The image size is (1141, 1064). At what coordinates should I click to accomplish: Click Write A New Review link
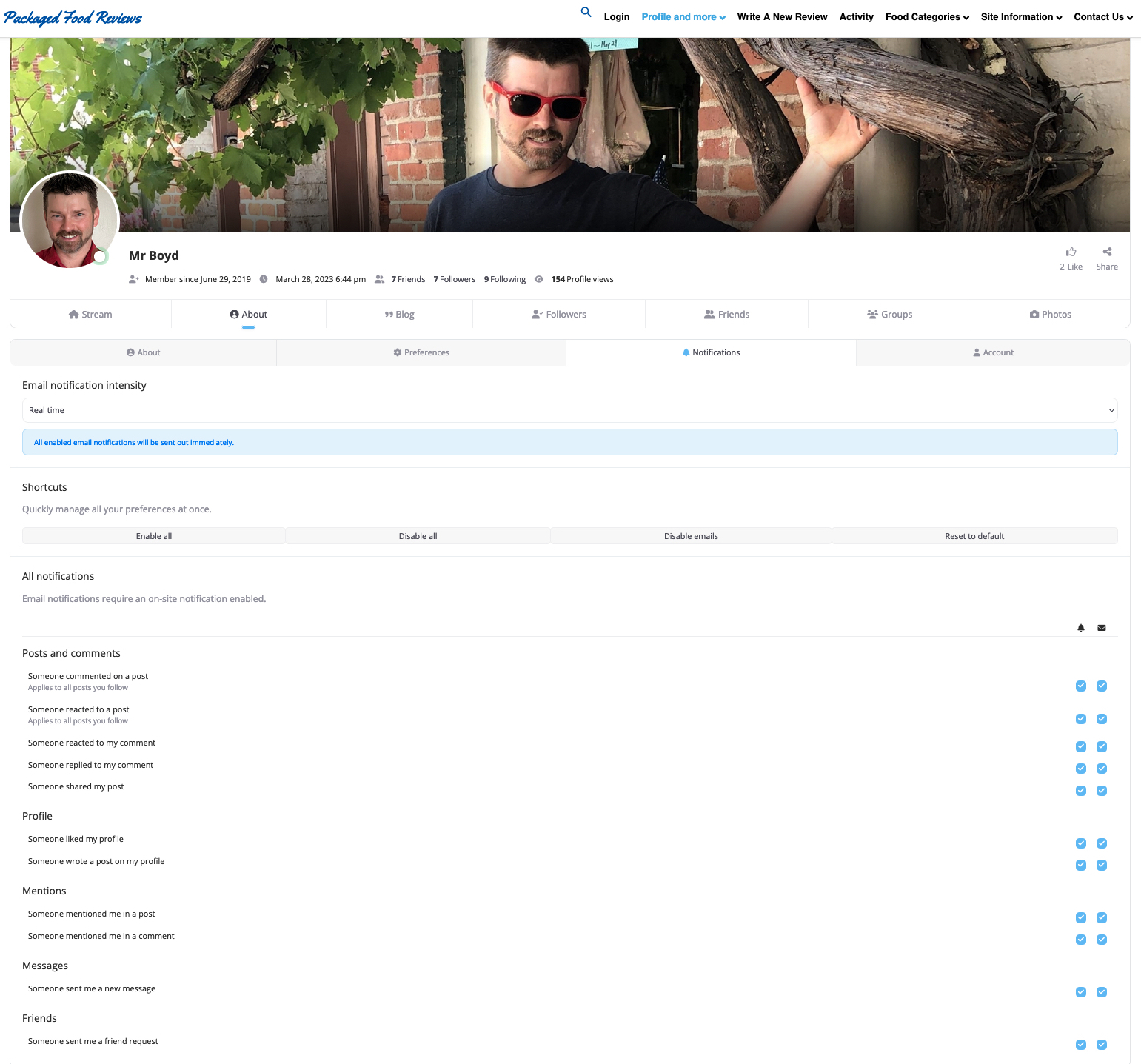782,17
